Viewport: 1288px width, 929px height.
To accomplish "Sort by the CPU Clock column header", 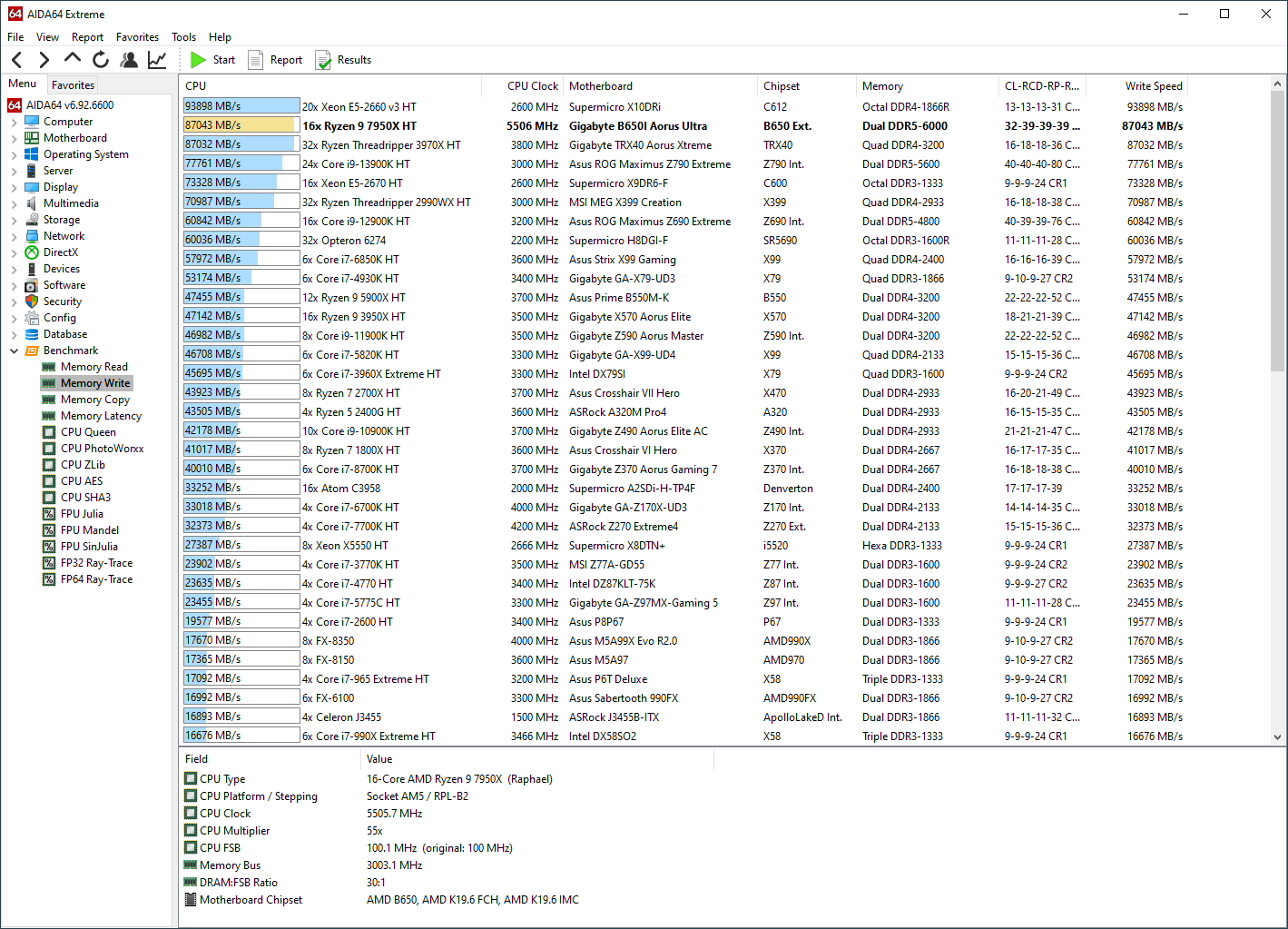I will click(522, 86).
